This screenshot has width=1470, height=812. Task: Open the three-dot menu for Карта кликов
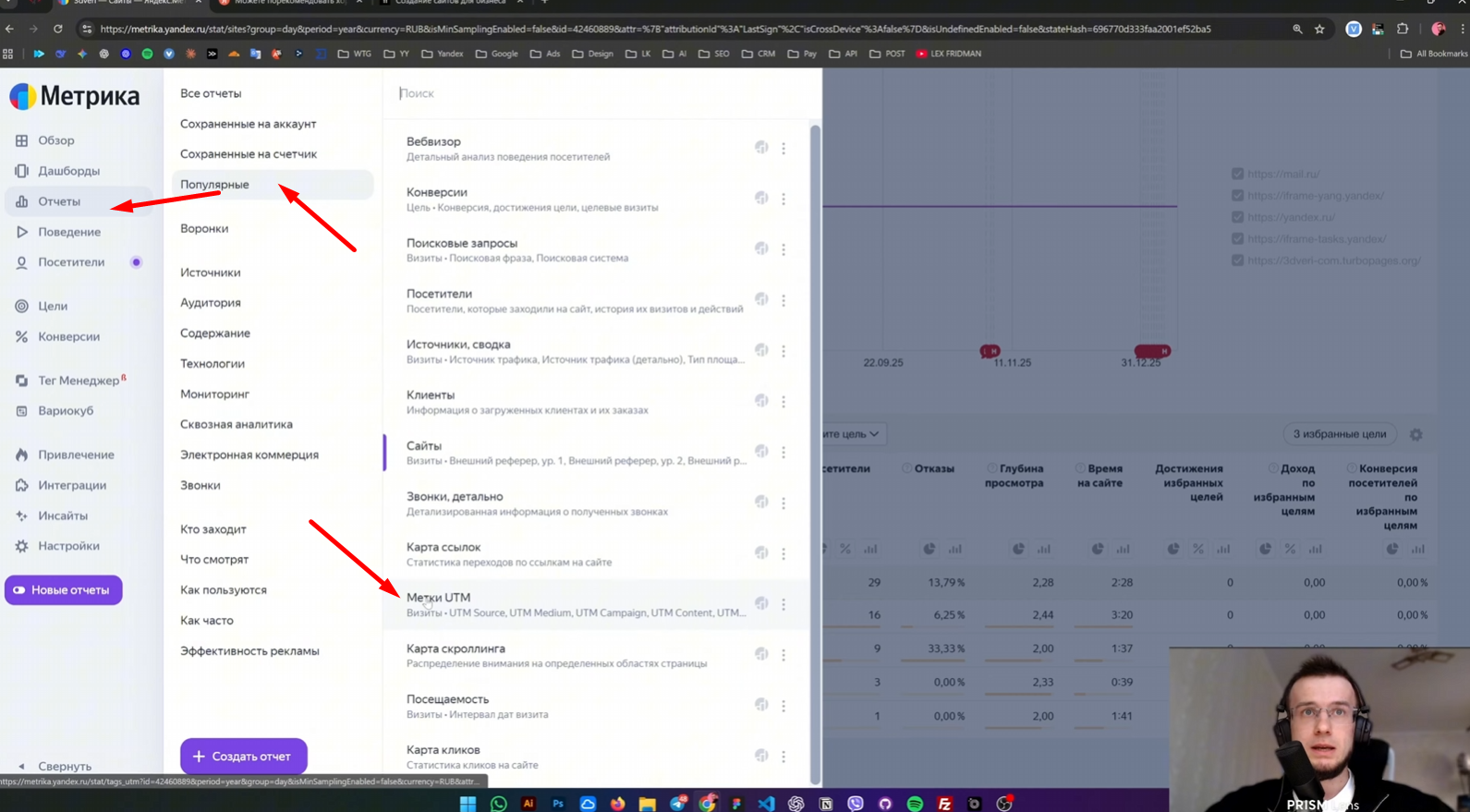784,756
